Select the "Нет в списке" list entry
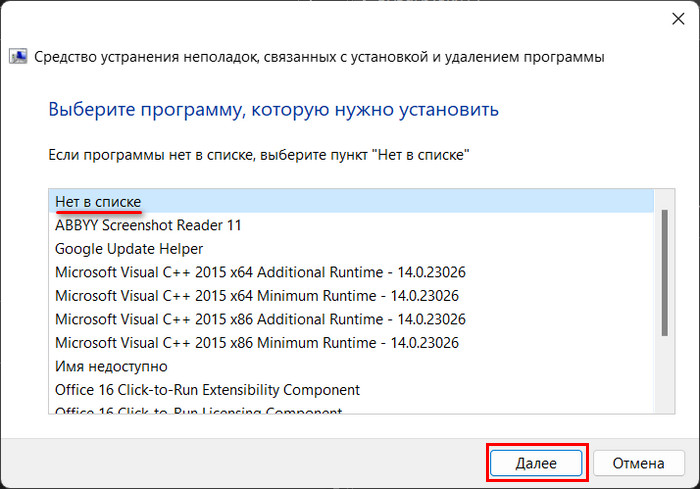Screen dimensions: 700x489 (x=351, y=201)
